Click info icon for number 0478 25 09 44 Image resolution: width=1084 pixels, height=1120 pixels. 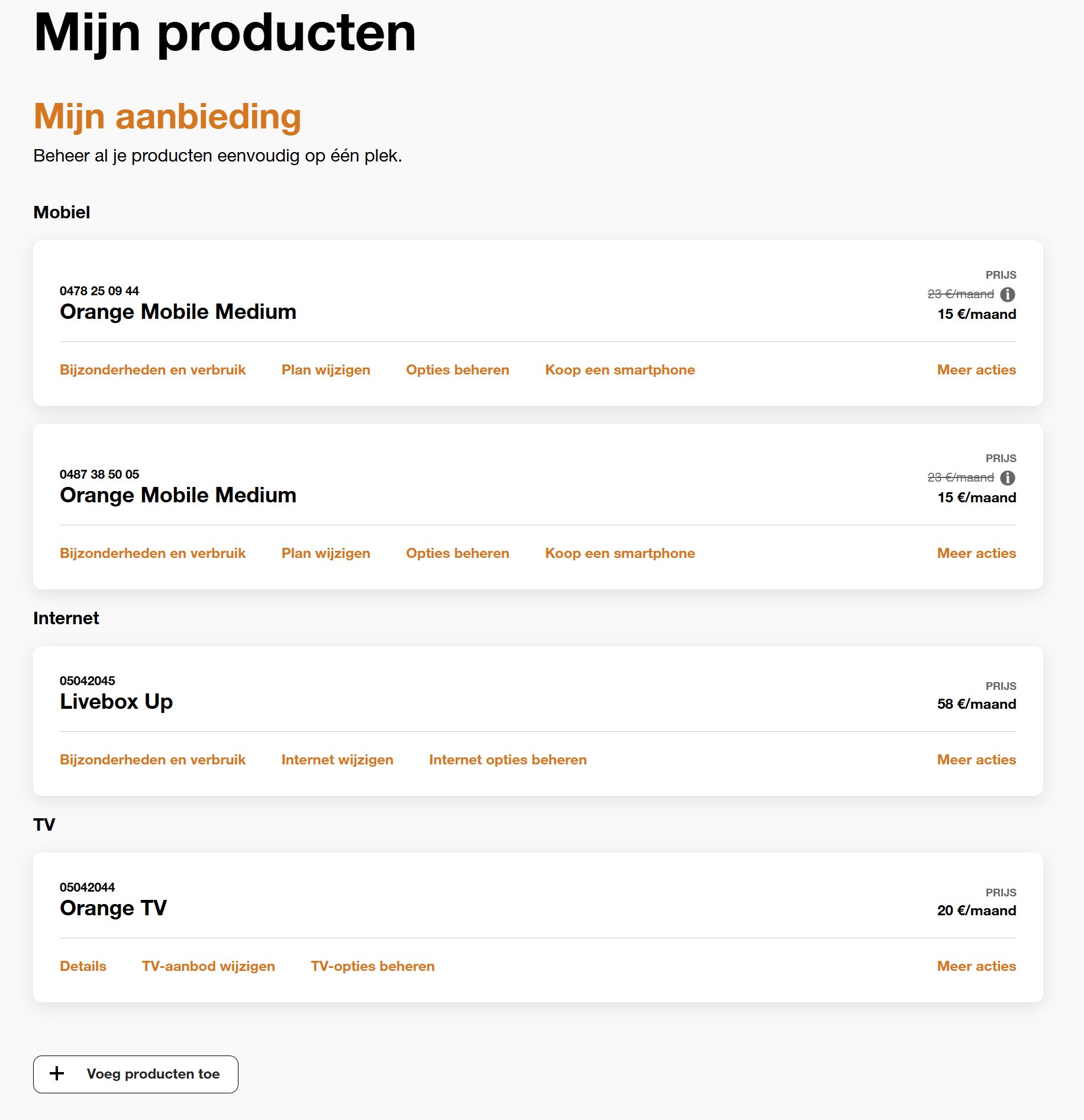[x=1008, y=294]
